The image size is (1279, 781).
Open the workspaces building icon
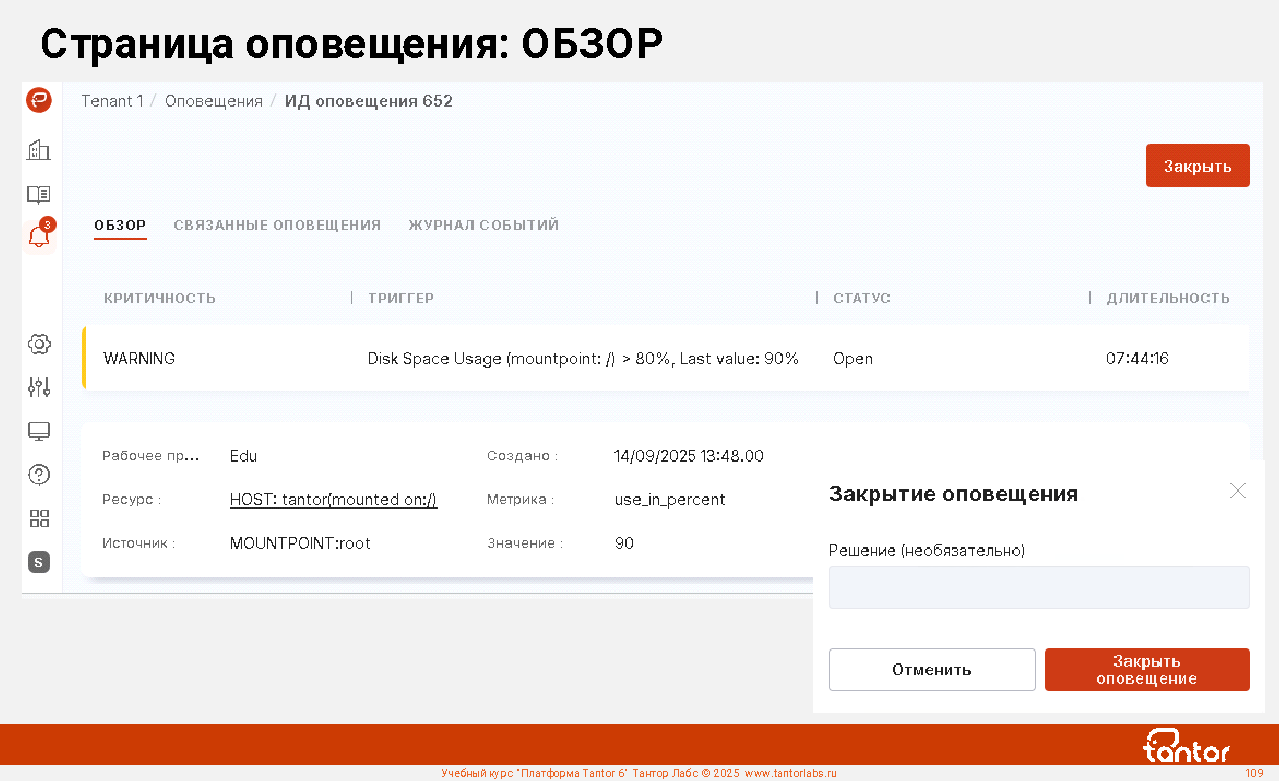[39, 150]
